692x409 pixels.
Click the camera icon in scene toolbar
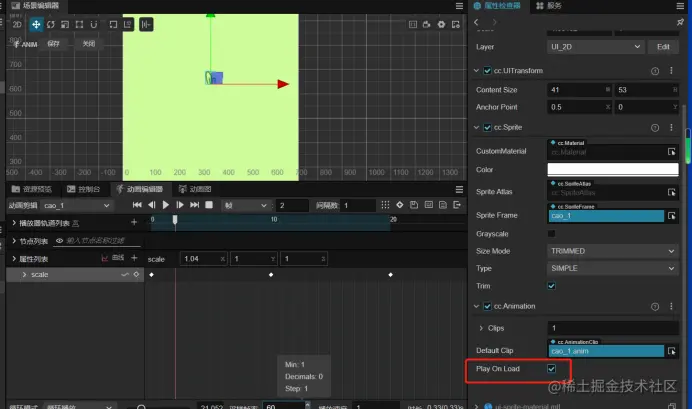pos(427,24)
